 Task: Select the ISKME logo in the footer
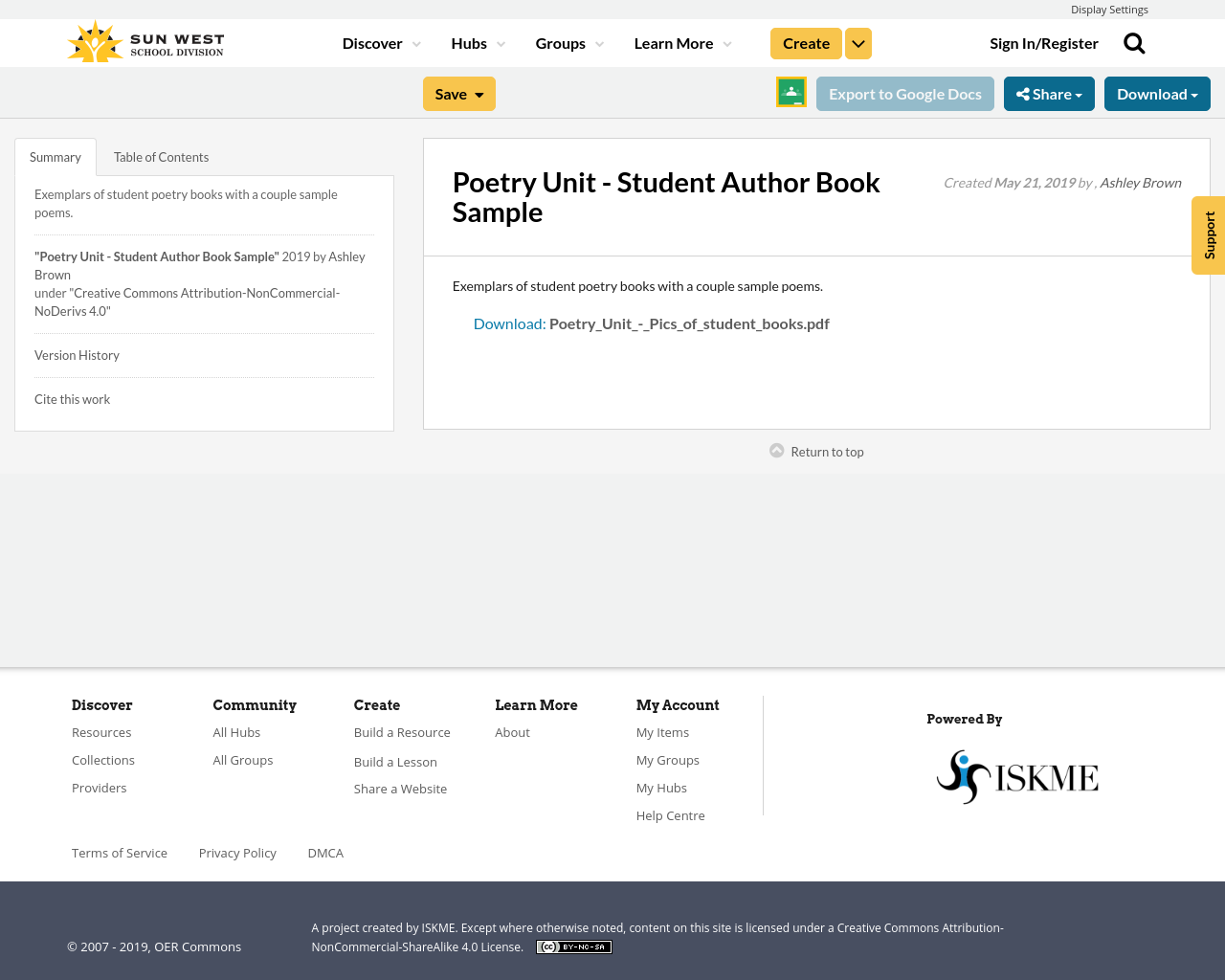point(1016,775)
